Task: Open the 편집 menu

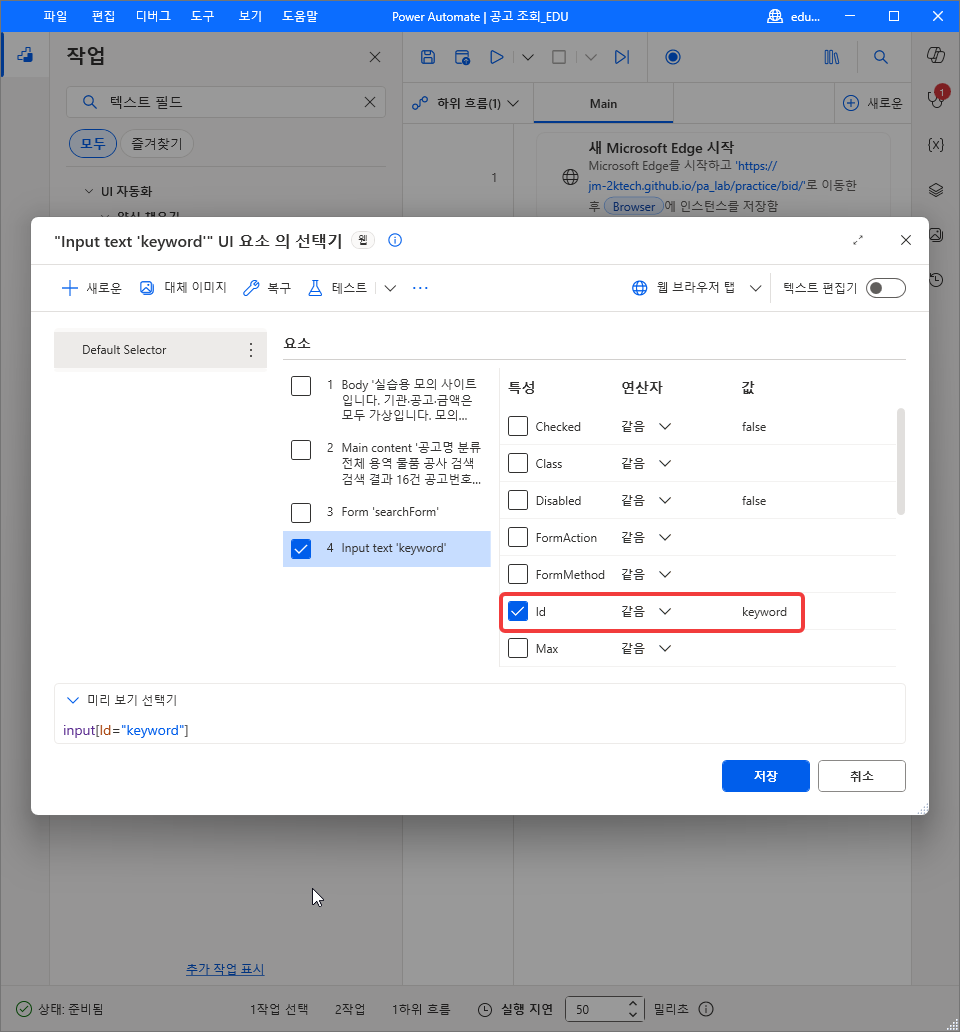Action: tap(103, 16)
